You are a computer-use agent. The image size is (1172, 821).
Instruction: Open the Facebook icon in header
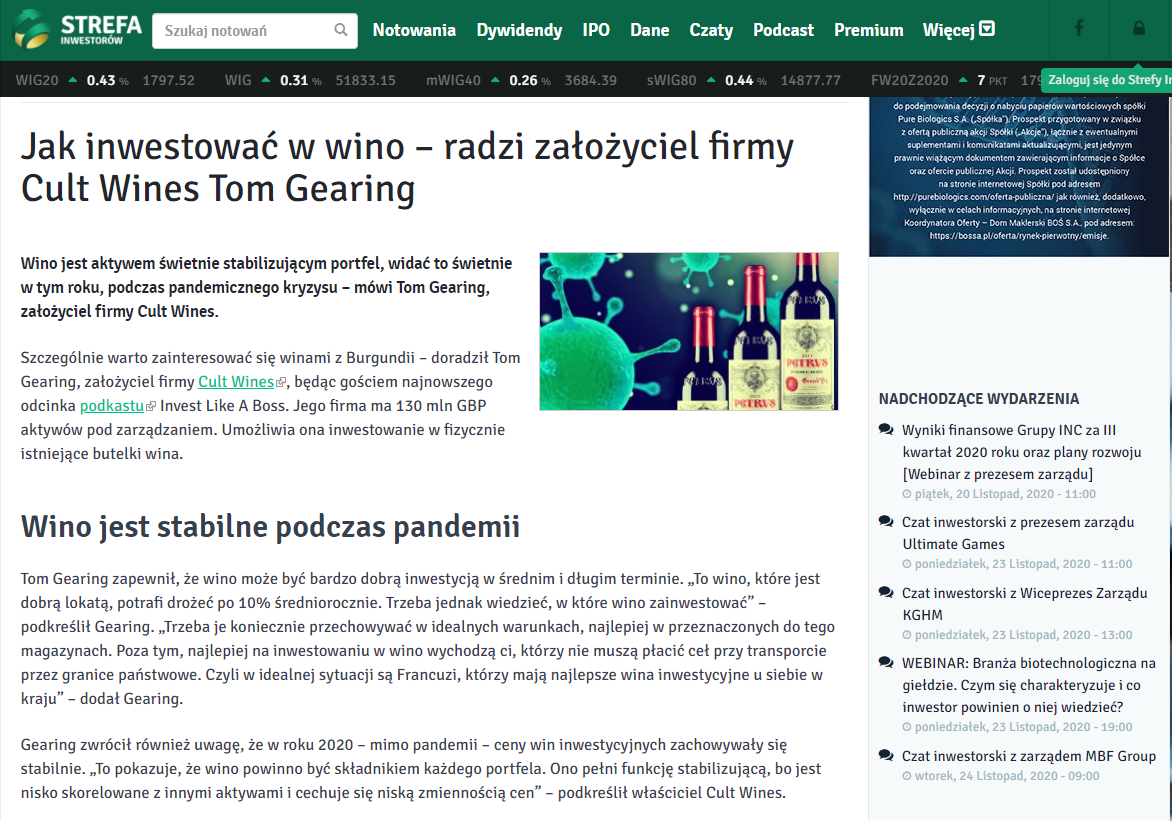1079,28
